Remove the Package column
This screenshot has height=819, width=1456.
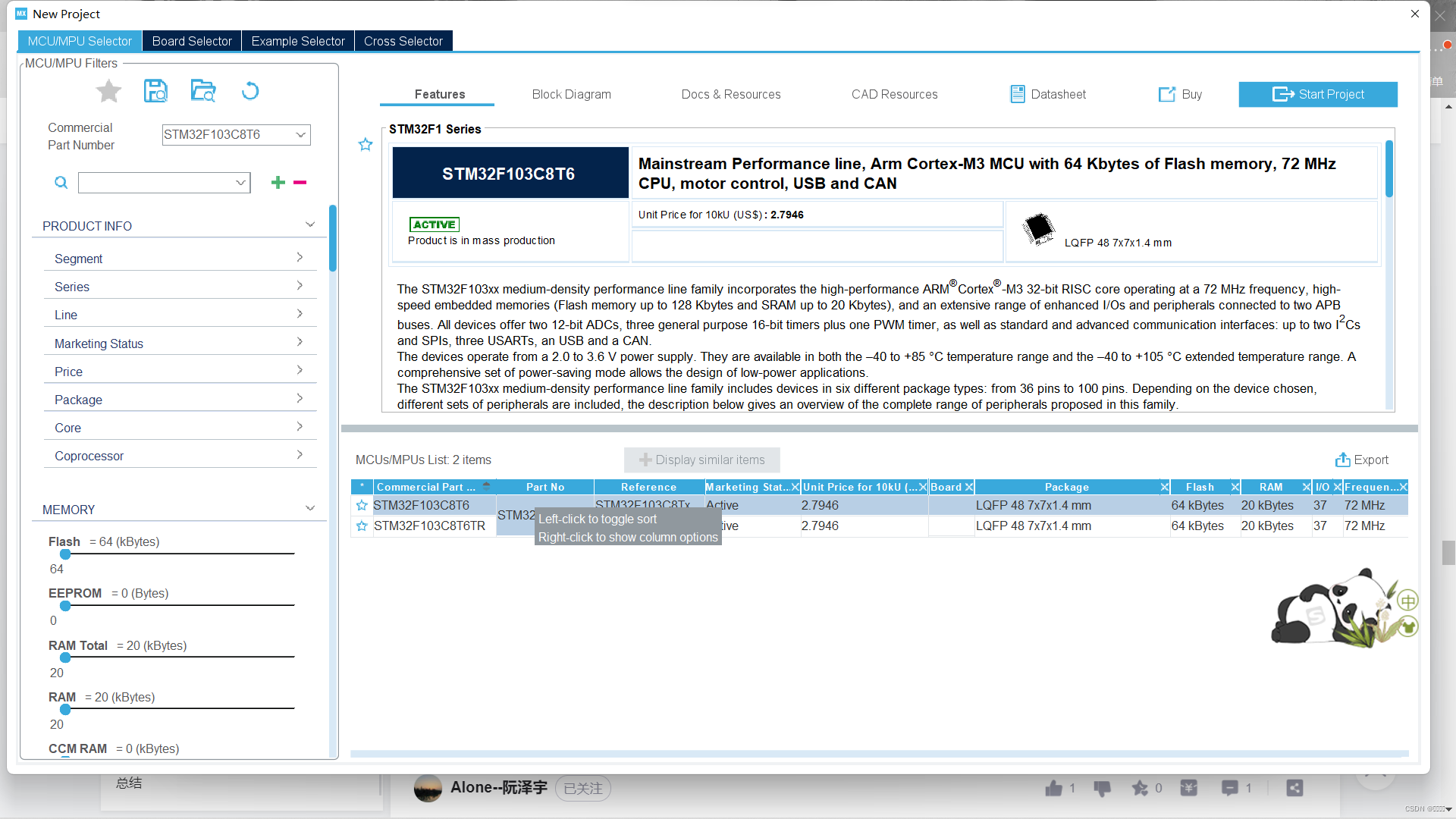(x=1164, y=488)
